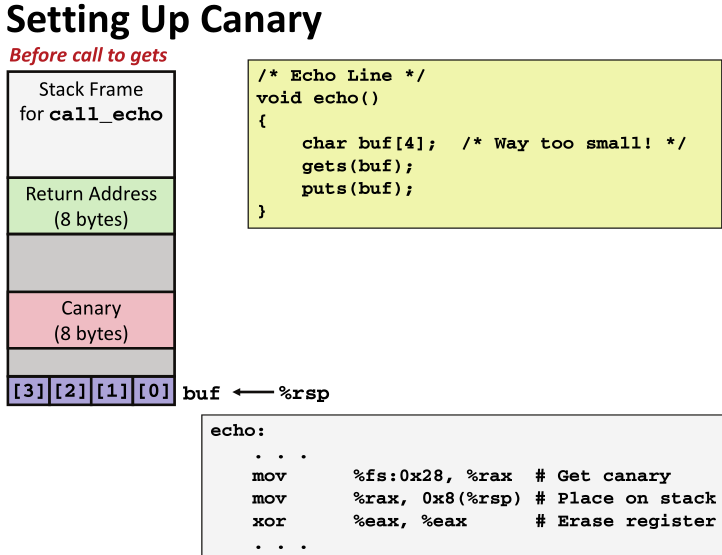Viewport: 722px width, 555px height.
Task: Select buf cell [2] in the stack diagram
Action: (70, 391)
